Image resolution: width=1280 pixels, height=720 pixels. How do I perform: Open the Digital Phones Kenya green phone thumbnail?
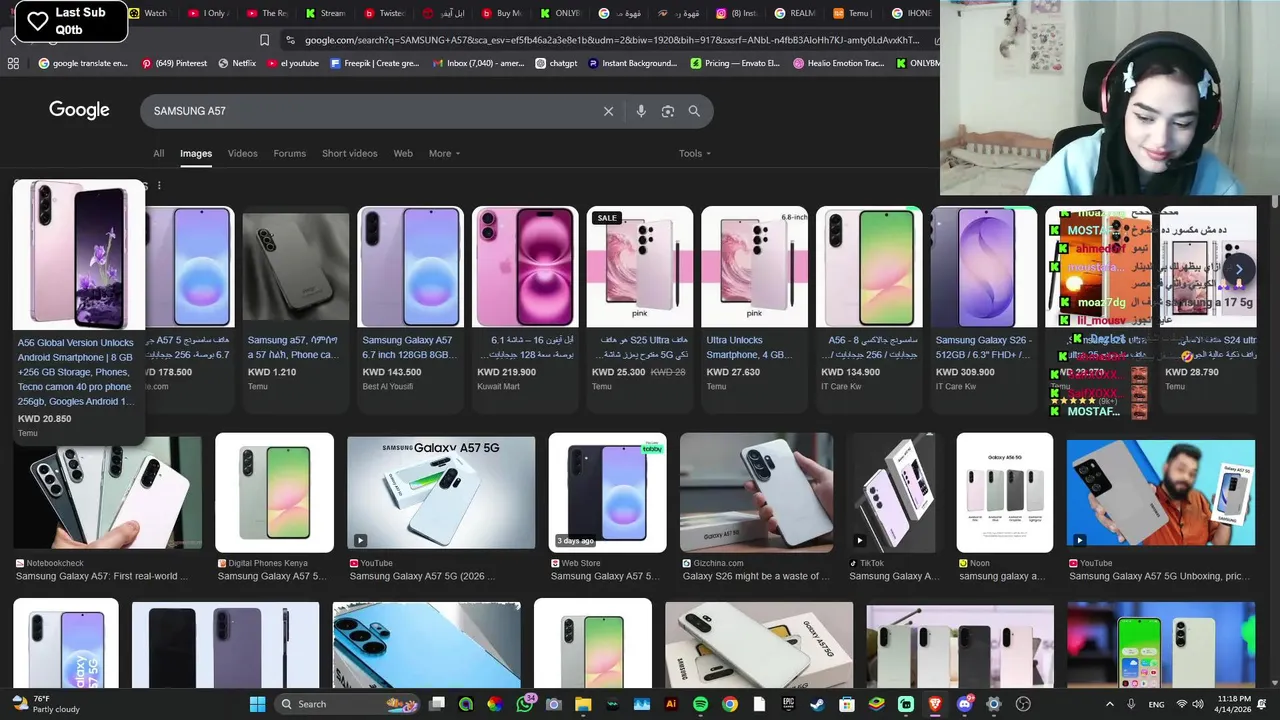(x=274, y=492)
